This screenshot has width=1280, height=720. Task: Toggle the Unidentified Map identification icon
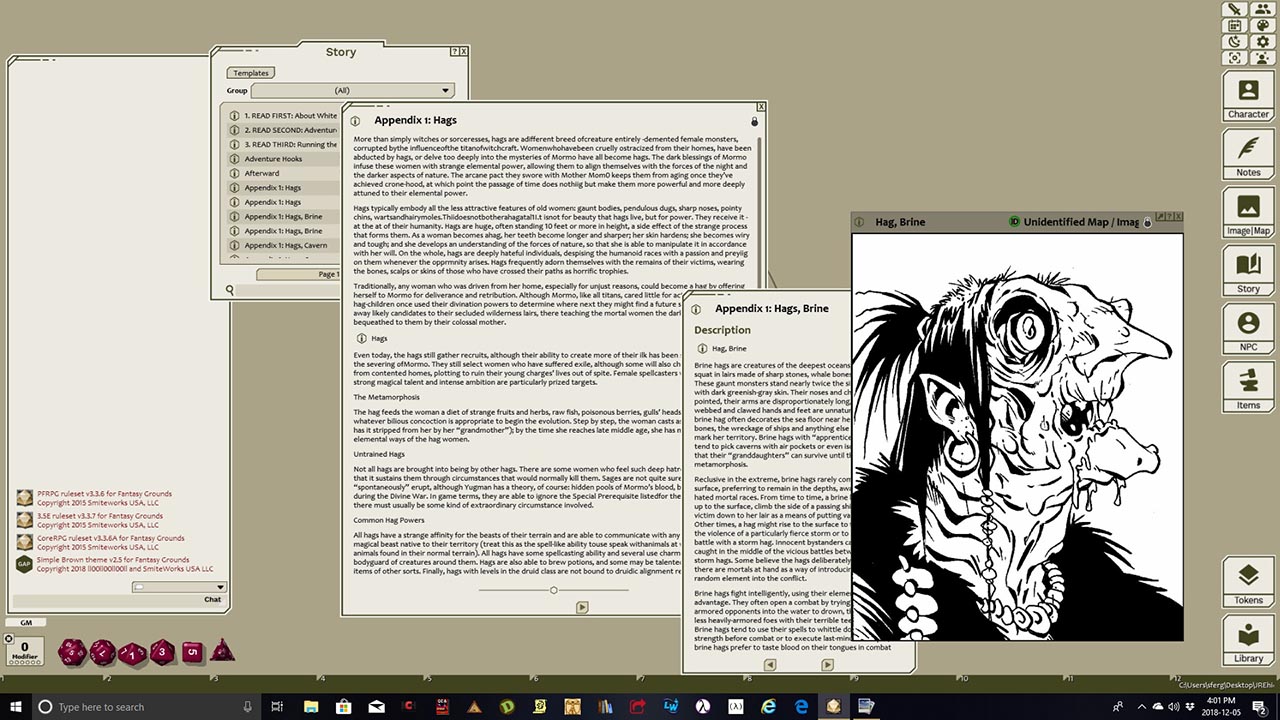[1014, 221]
